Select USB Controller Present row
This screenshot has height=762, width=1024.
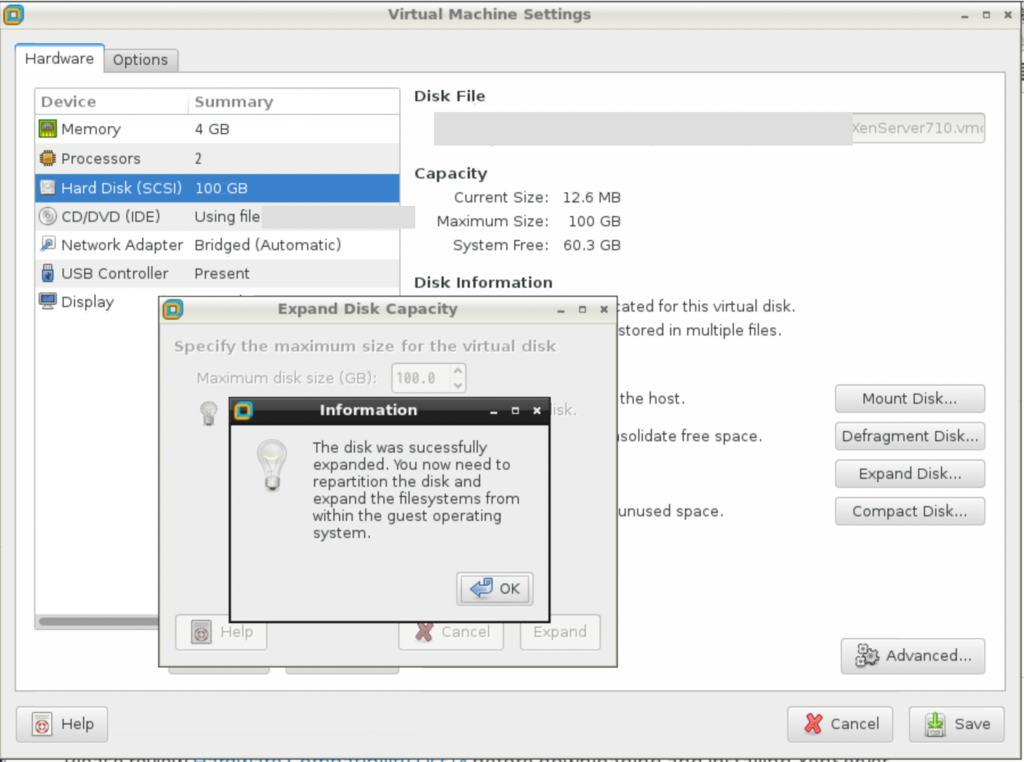point(217,274)
